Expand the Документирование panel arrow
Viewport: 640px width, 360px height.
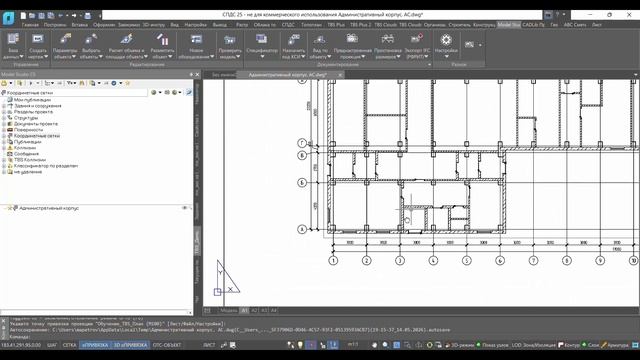pyautogui.click(x=429, y=64)
